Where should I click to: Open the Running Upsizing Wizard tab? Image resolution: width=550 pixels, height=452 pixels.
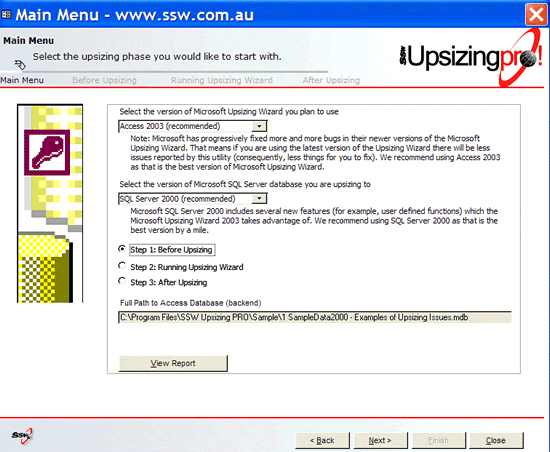tap(222, 80)
